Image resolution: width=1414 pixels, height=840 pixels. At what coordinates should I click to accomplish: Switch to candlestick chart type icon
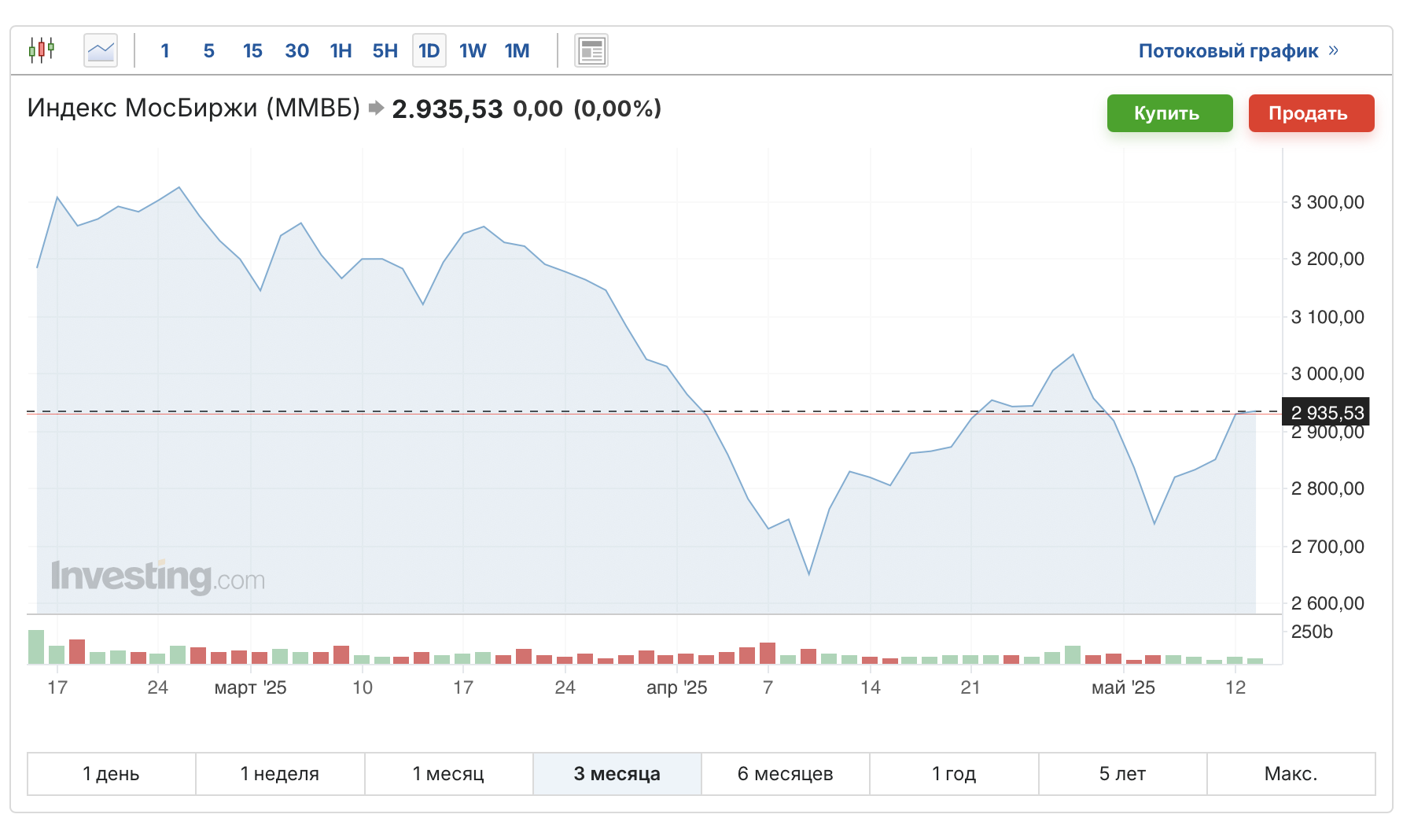coord(42,50)
